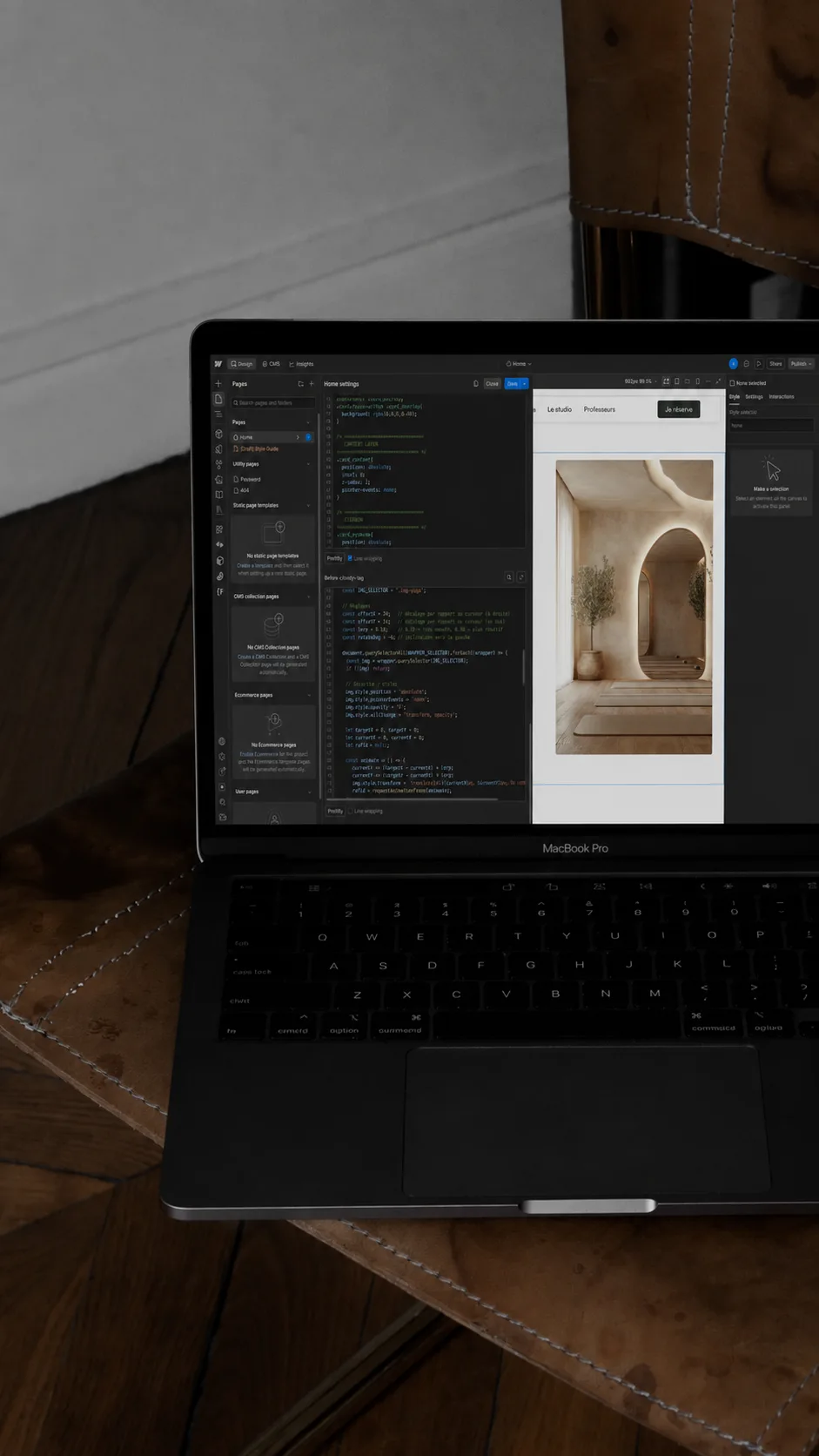The height and width of the screenshot is (1456, 819).
Task: Select the mobile landscape breakpoint icon
Action: click(x=687, y=381)
